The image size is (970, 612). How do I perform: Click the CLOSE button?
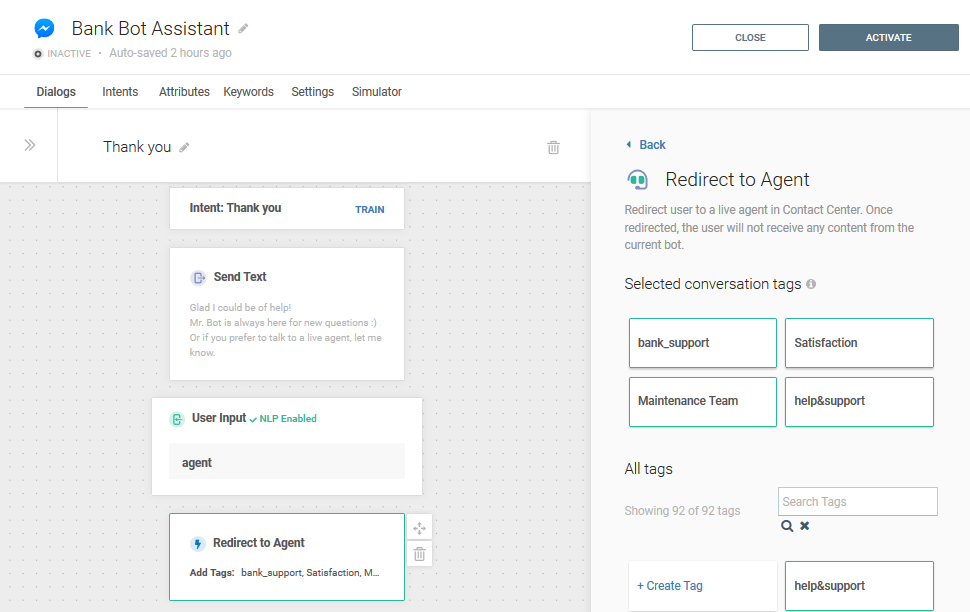tap(750, 38)
